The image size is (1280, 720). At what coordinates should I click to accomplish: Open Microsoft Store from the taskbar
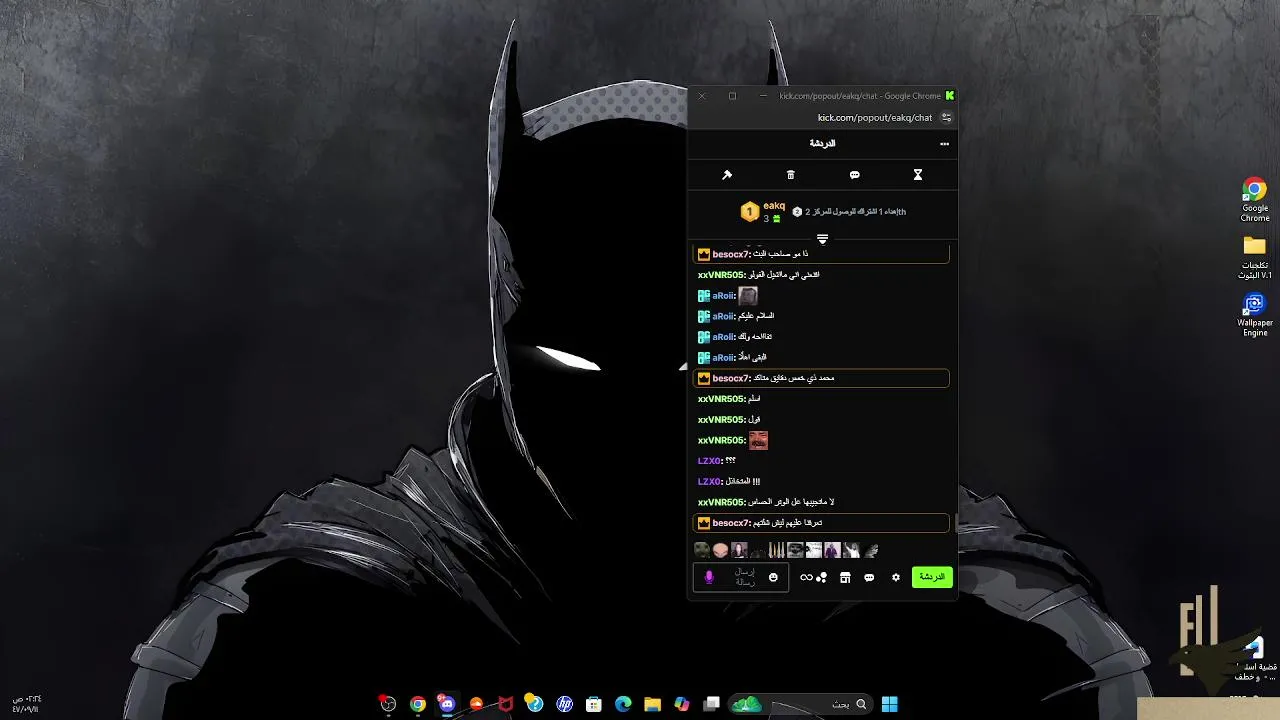pyautogui.click(x=594, y=704)
